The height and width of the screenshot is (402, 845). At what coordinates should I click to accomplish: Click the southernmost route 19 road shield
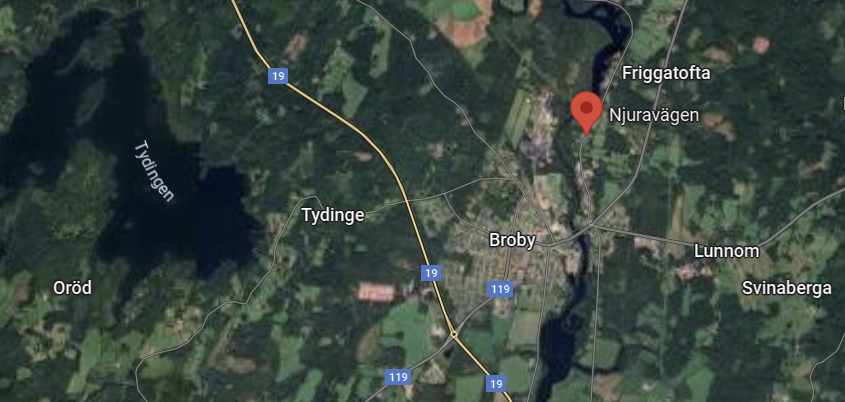point(496,384)
